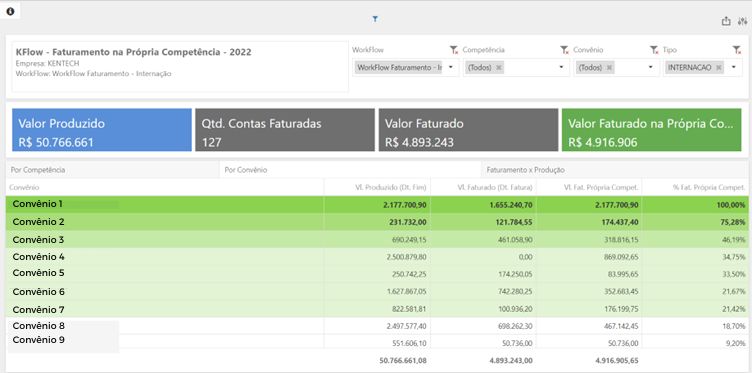Expand the WorkFlow dropdown list
Image resolution: width=752 pixels, height=373 pixels.
(451, 68)
